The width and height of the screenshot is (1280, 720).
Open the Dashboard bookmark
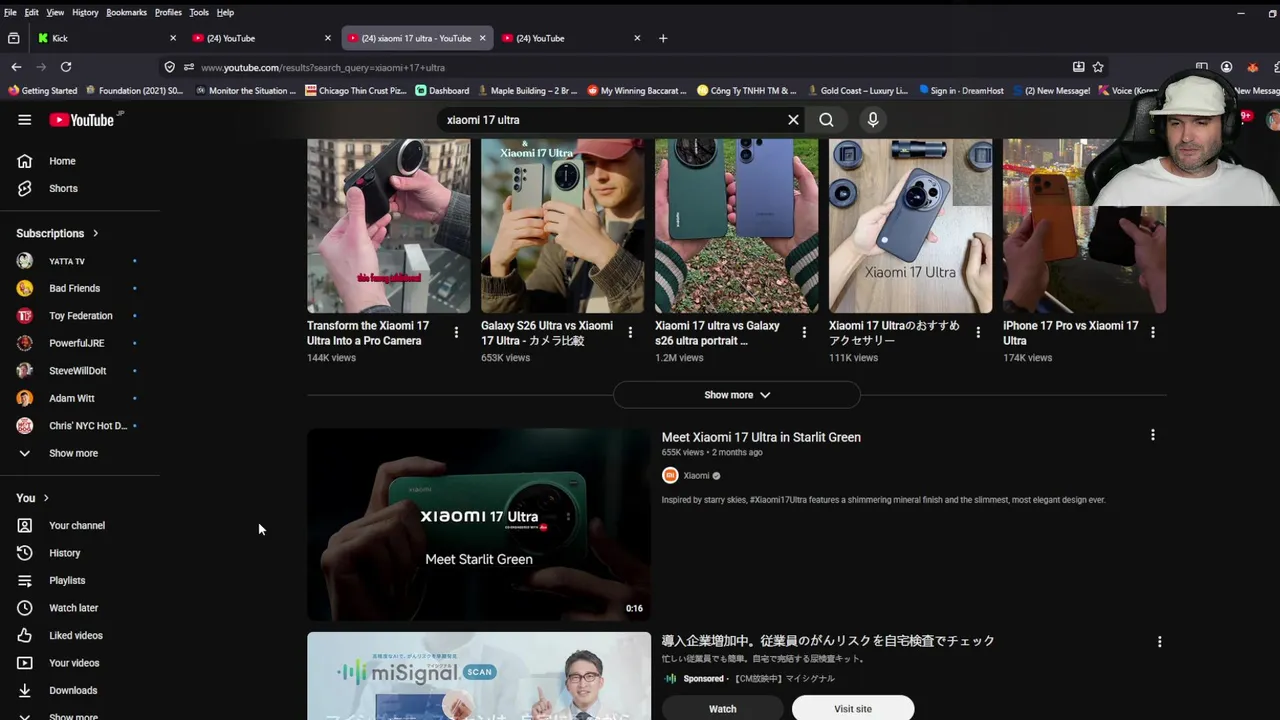tap(442, 91)
